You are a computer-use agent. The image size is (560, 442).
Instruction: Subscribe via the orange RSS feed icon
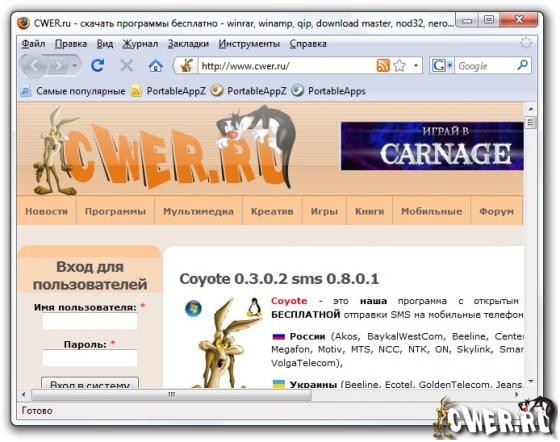pyautogui.click(x=382, y=66)
